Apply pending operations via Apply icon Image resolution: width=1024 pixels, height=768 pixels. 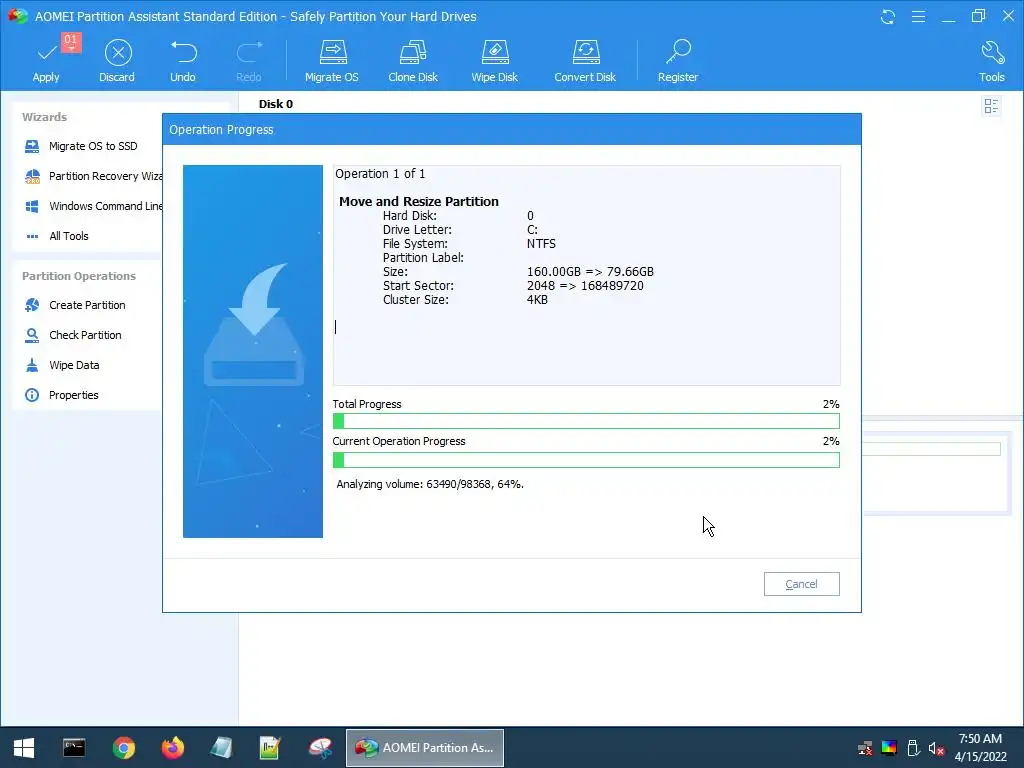pyautogui.click(x=46, y=60)
